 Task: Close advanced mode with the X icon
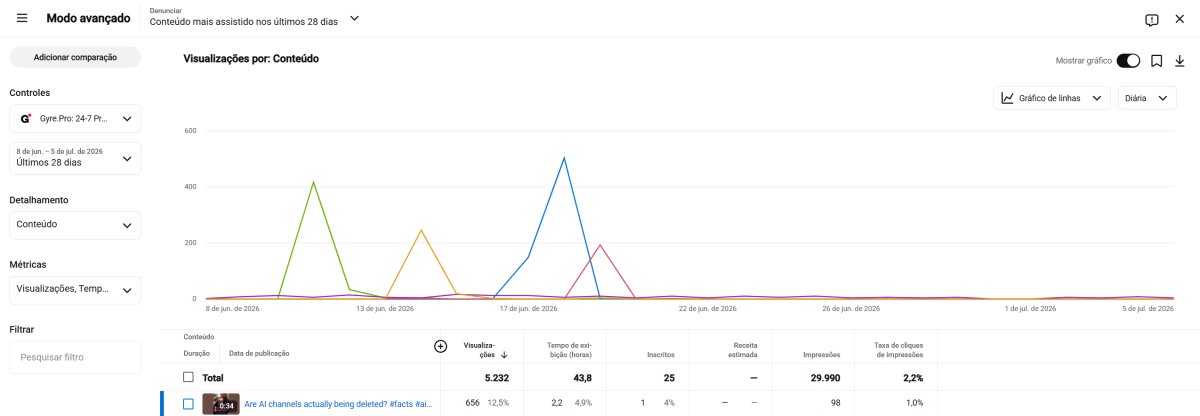tap(1180, 19)
